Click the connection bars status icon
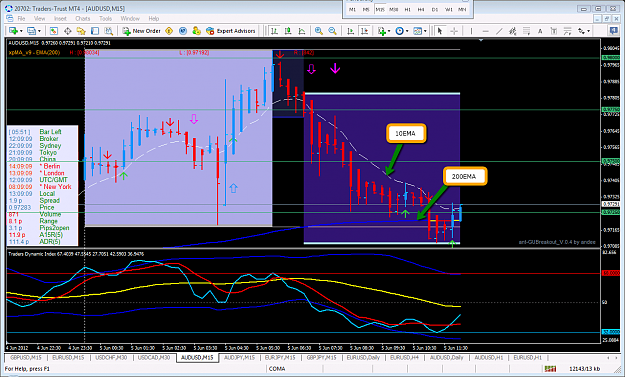This screenshot has width=625, height=377. coord(550,369)
